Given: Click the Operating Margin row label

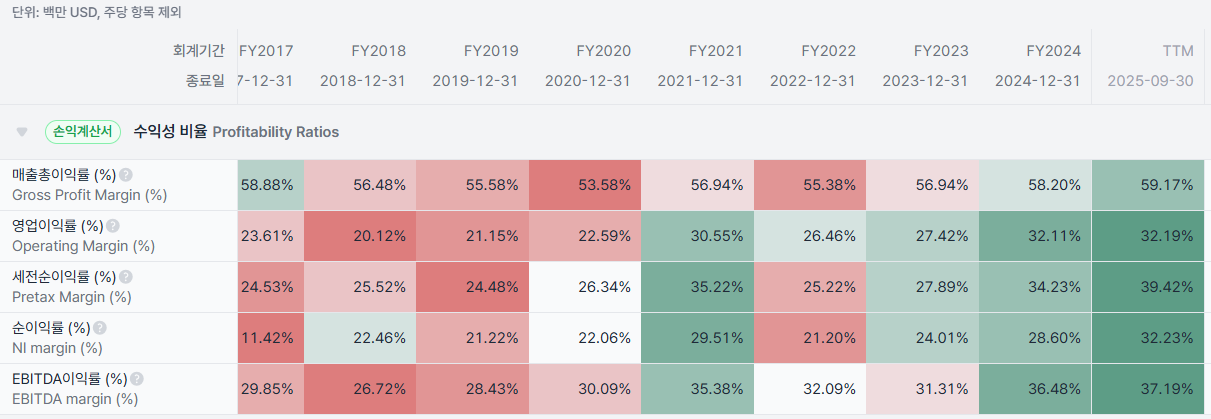Looking at the screenshot, I should click(x=83, y=246).
